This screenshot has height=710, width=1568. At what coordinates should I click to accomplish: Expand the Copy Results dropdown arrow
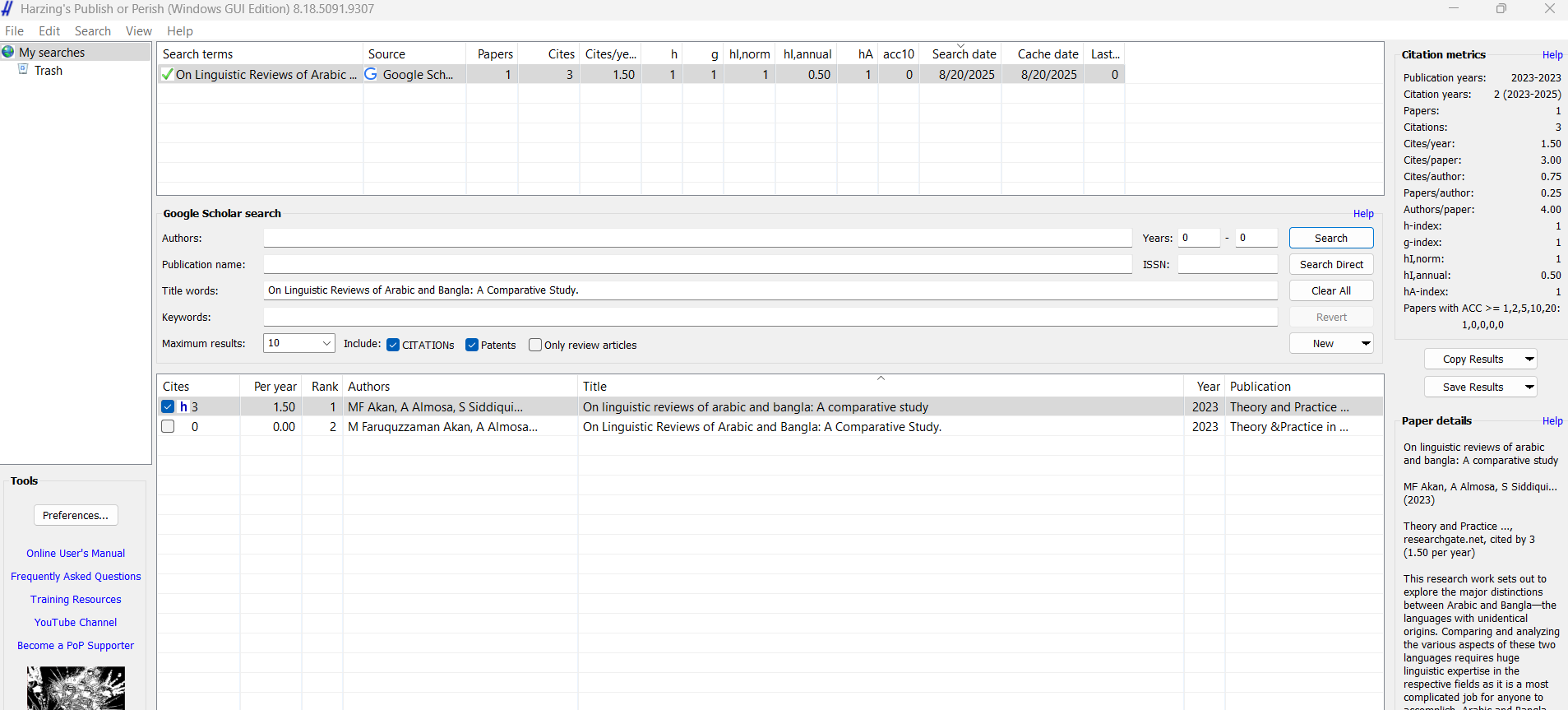(x=1529, y=359)
